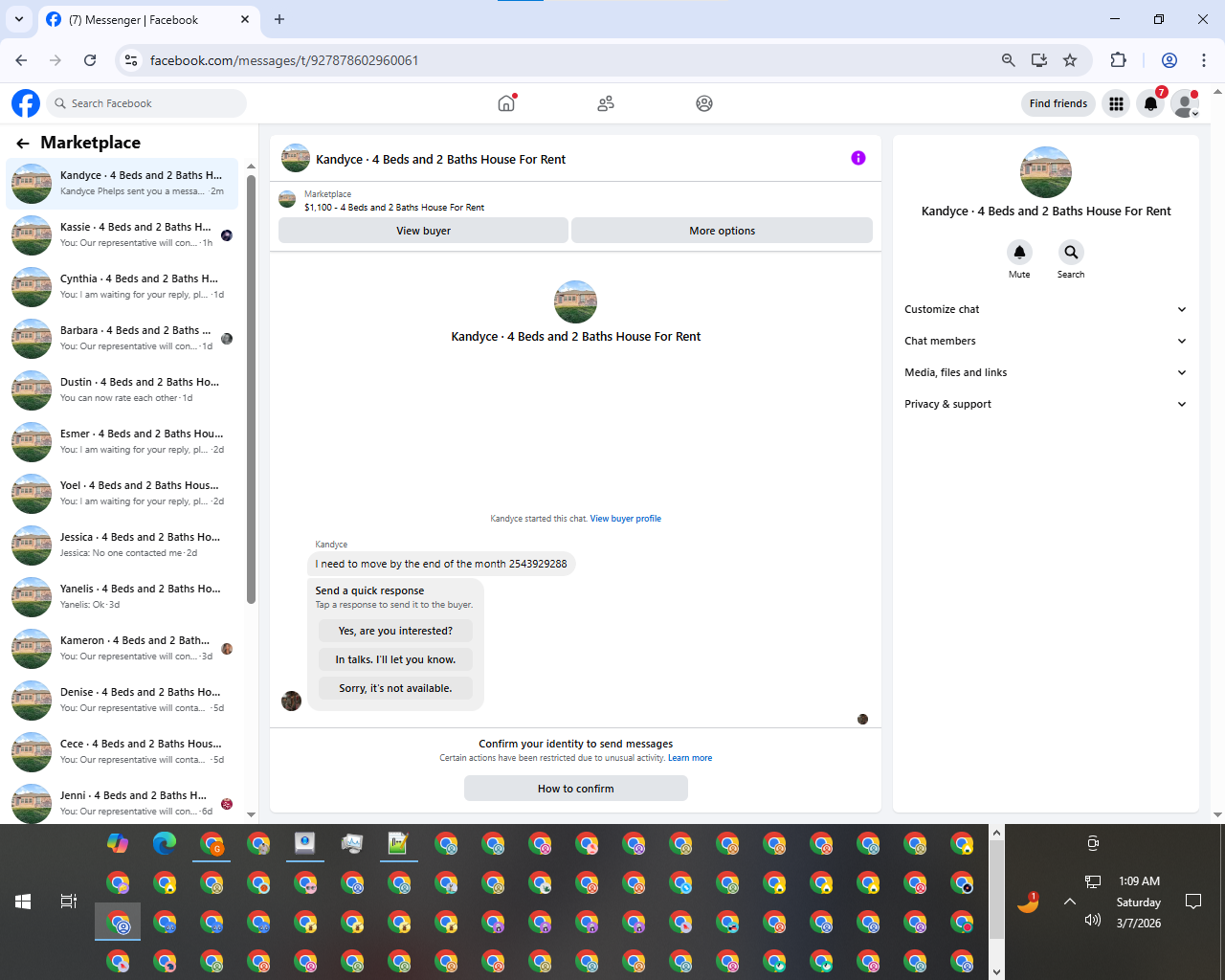Image resolution: width=1225 pixels, height=980 pixels.
Task: Open Task View on the taskbar
Action: pyautogui.click(x=69, y=902)
